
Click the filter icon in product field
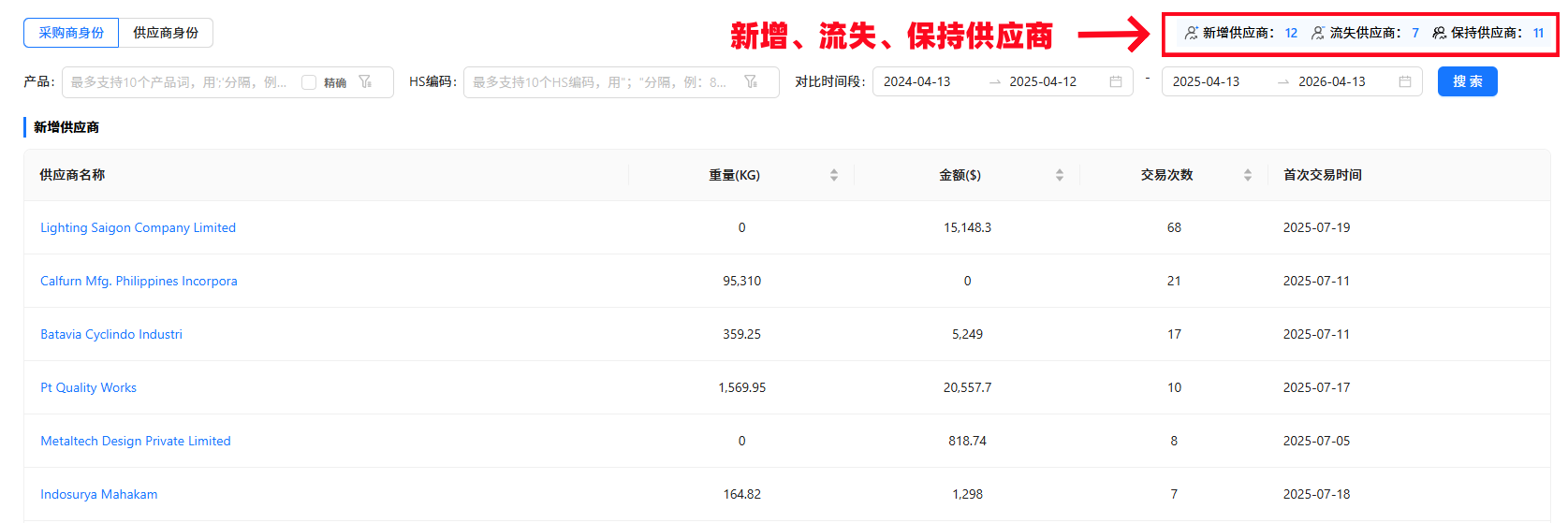pos(365,82)
